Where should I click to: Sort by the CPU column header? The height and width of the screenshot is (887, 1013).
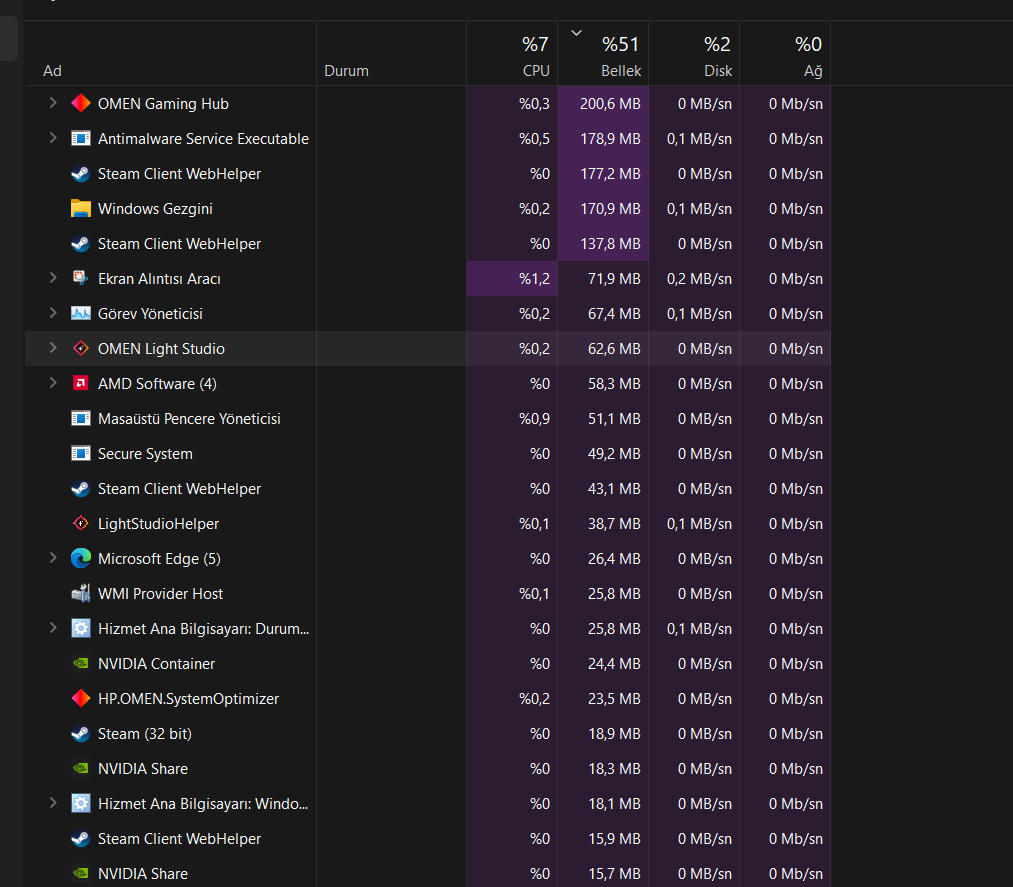(x=512, y=54)
